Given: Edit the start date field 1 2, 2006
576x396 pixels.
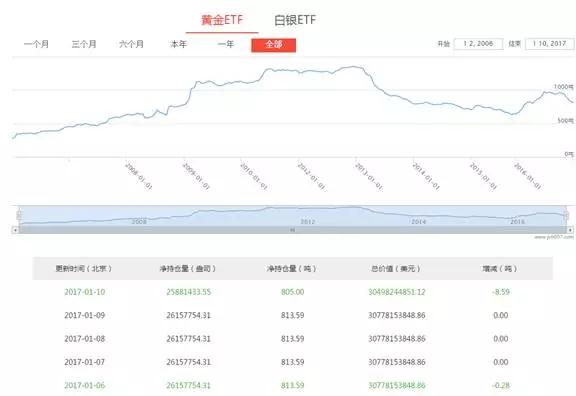Looking at the screenshot, I should [x=478, y=44].
